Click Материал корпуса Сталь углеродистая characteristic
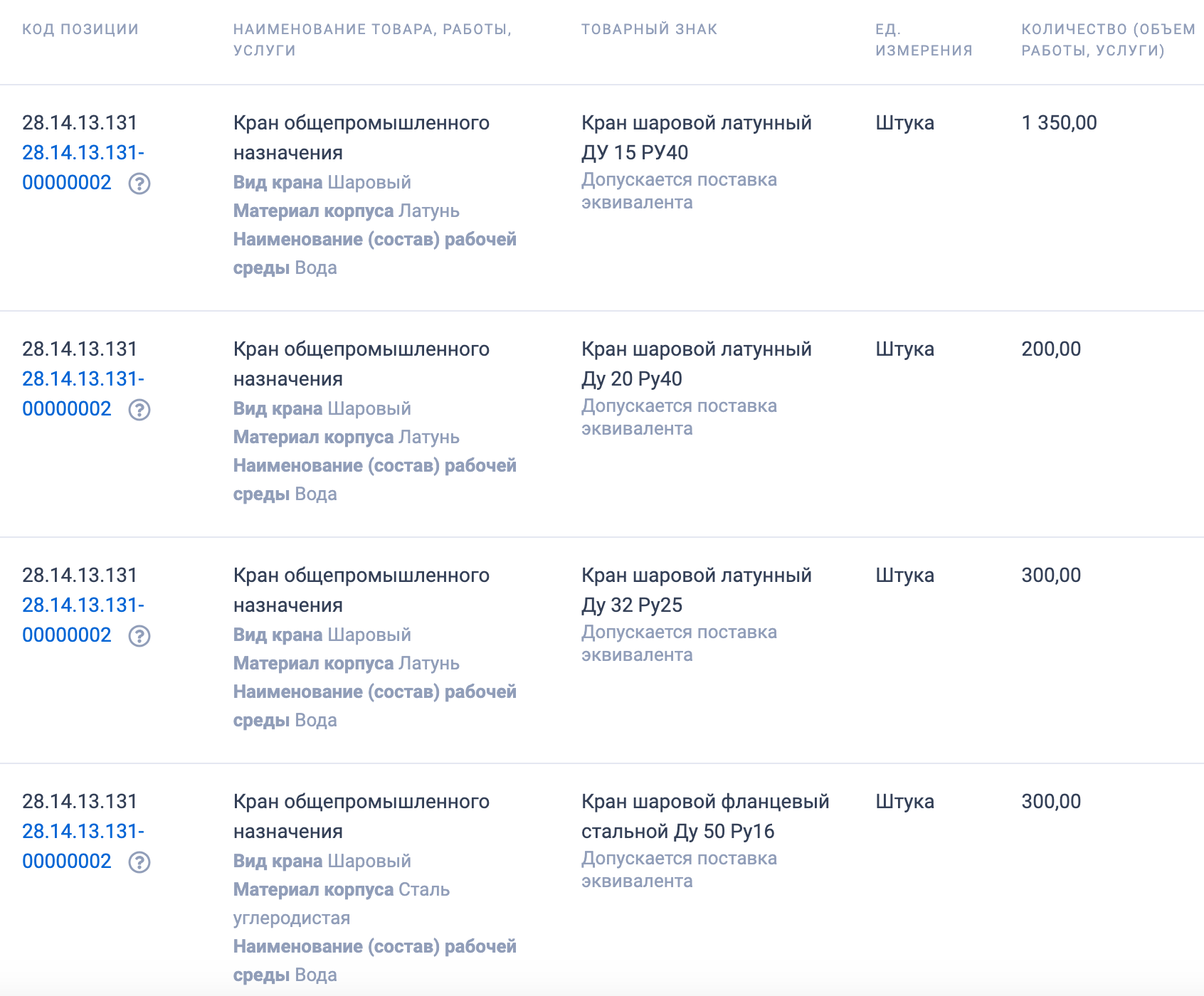1204x996 pixels. click(342, 903)
